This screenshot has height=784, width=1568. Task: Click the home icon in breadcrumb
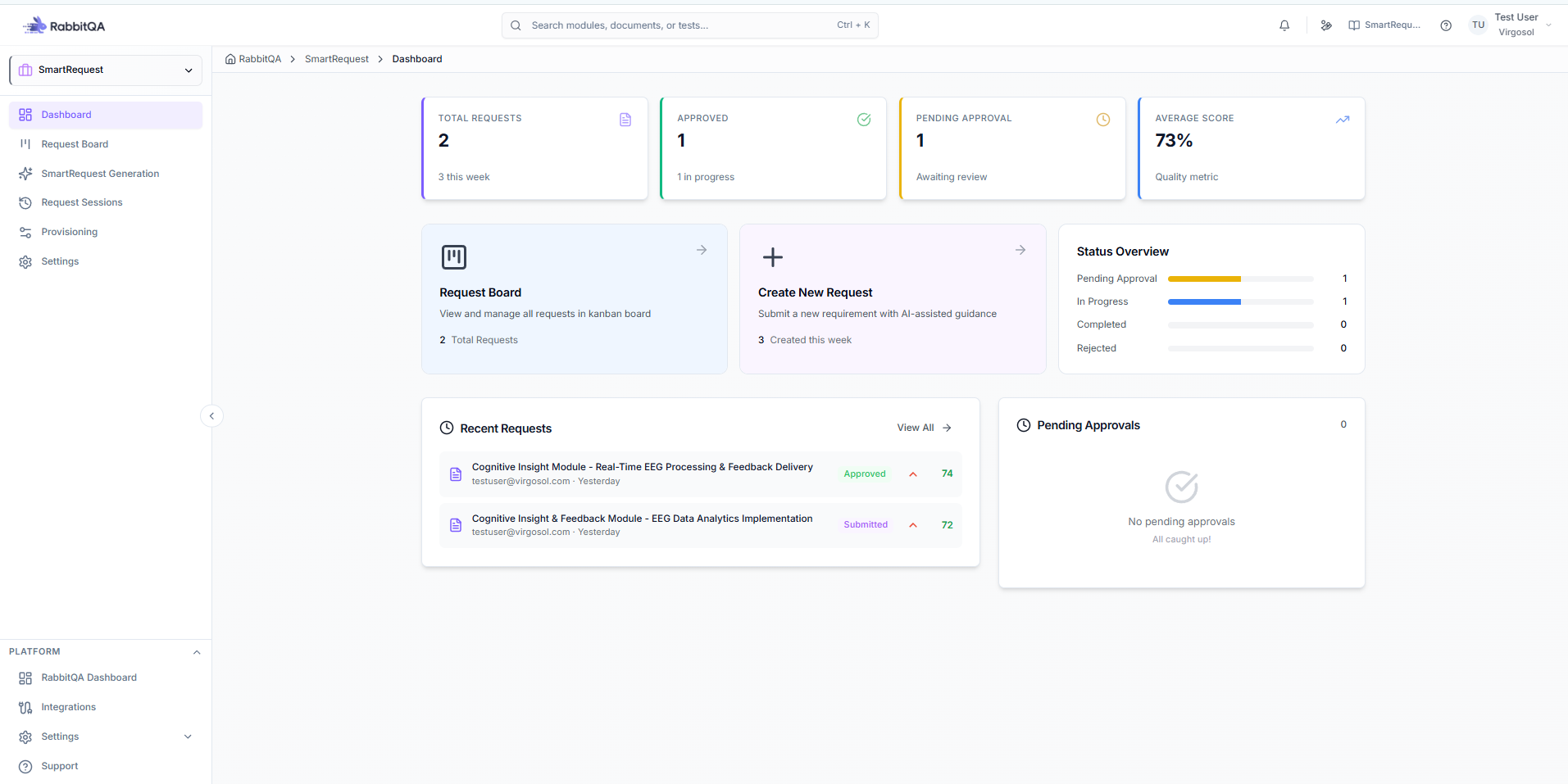click(x=230, y=59)
